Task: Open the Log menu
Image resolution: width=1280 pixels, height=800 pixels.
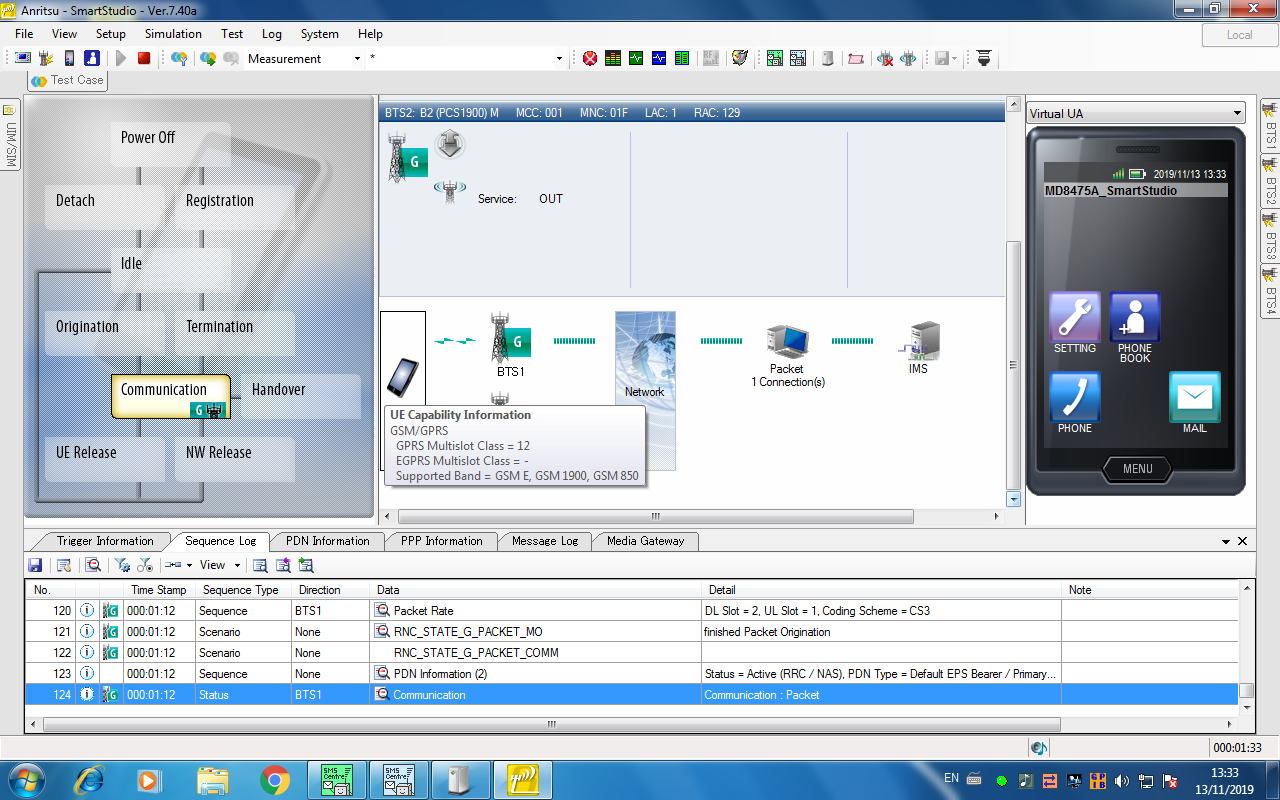Action: (272, 34)
